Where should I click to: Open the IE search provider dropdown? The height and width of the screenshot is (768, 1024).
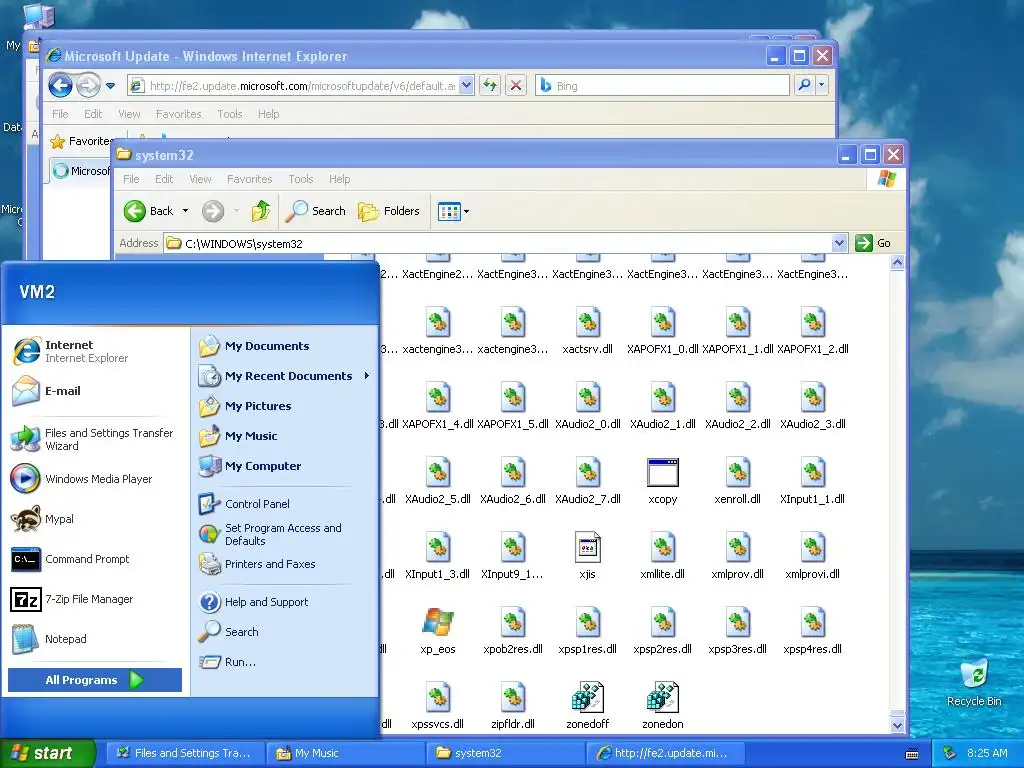coord(822,86)
